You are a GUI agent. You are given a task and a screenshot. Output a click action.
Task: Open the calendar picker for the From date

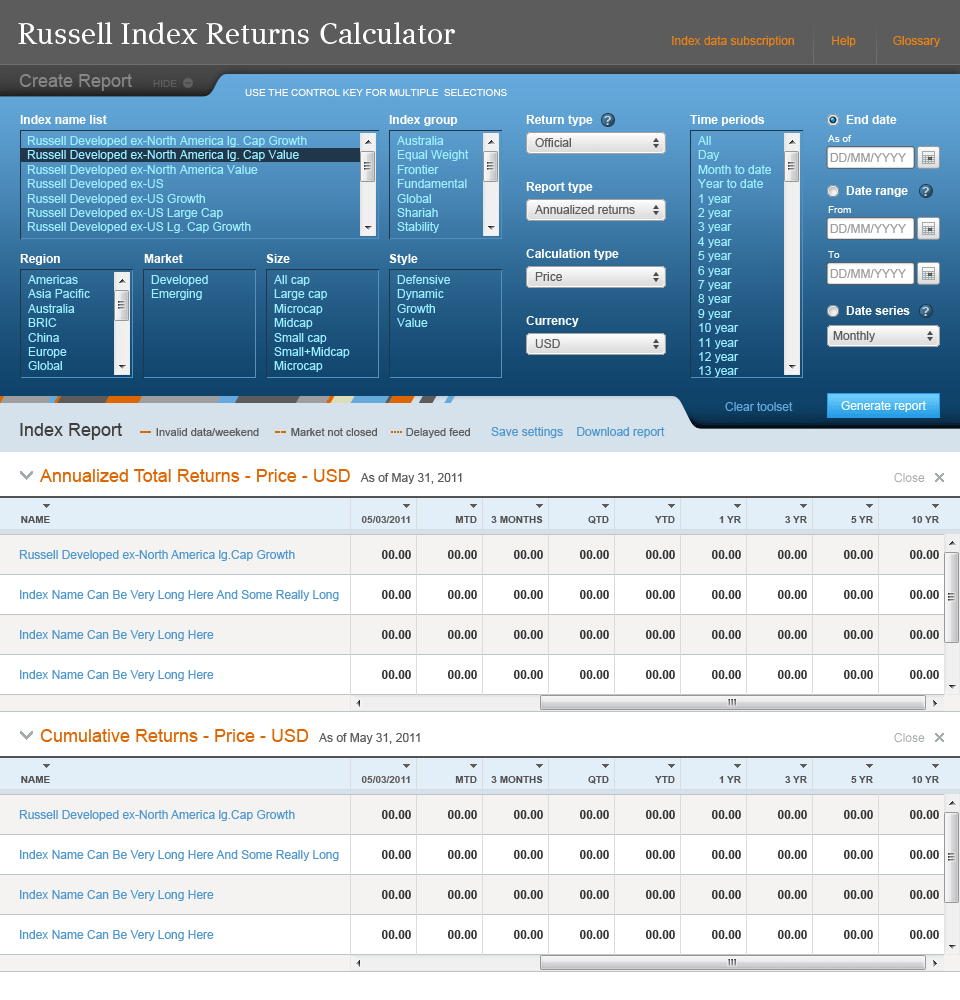pyautogui.click(x=928, y=228)
